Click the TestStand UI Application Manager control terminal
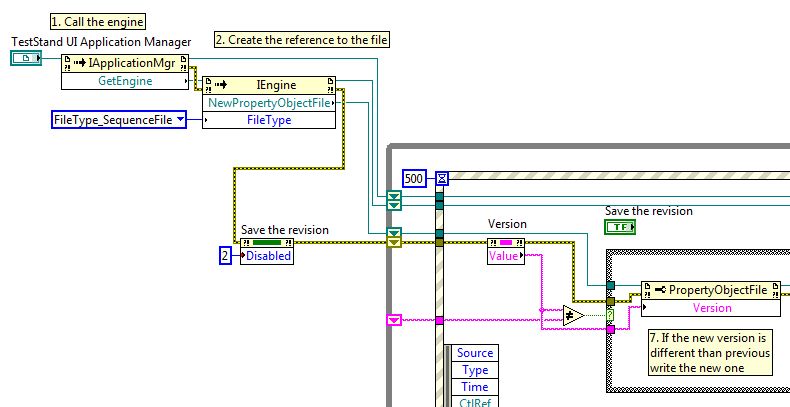Screen dimensions: 790x407 point(26,58)
